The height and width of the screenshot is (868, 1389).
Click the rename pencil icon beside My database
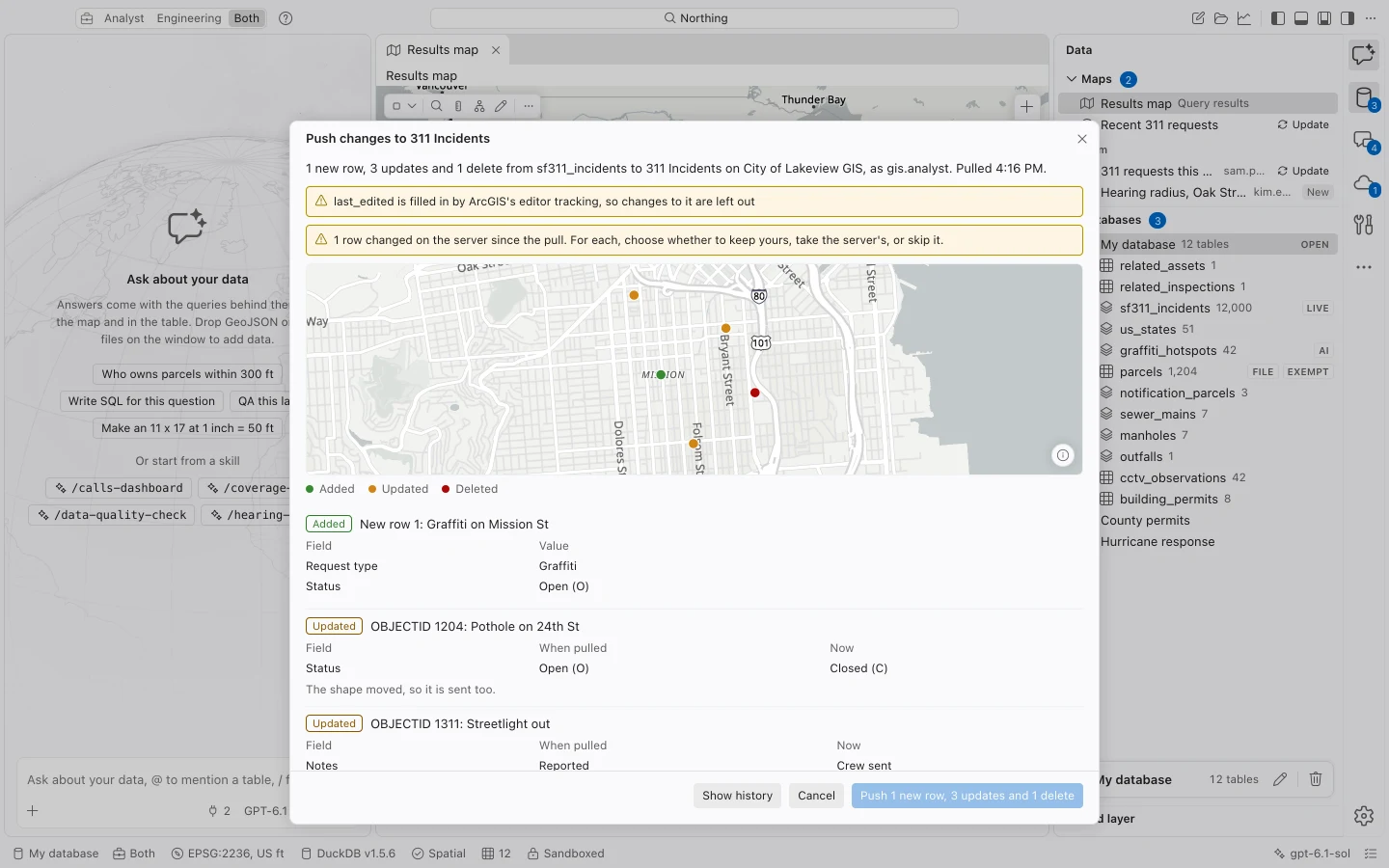coord(1280,779)
